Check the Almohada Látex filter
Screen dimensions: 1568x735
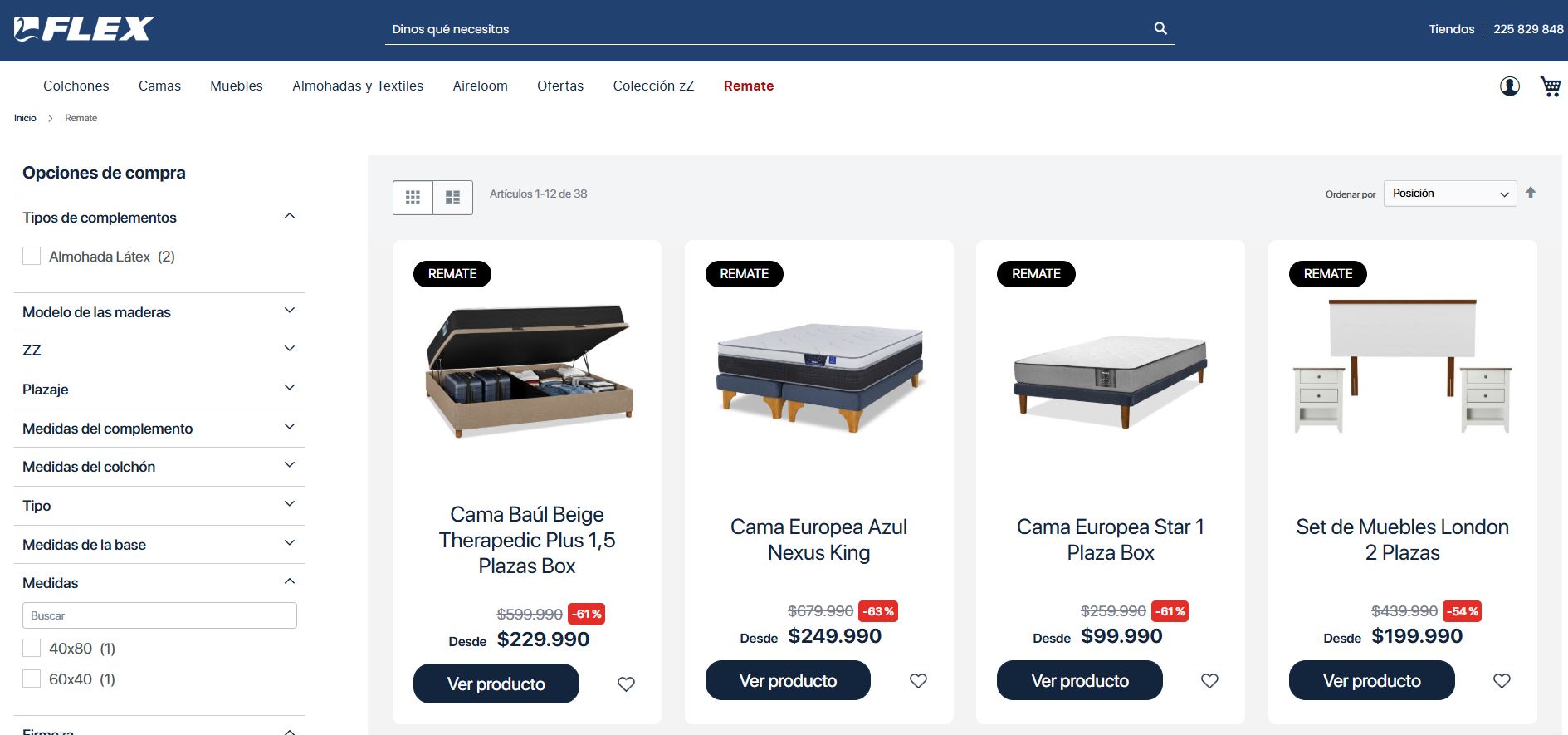click(x=32, y=257)
